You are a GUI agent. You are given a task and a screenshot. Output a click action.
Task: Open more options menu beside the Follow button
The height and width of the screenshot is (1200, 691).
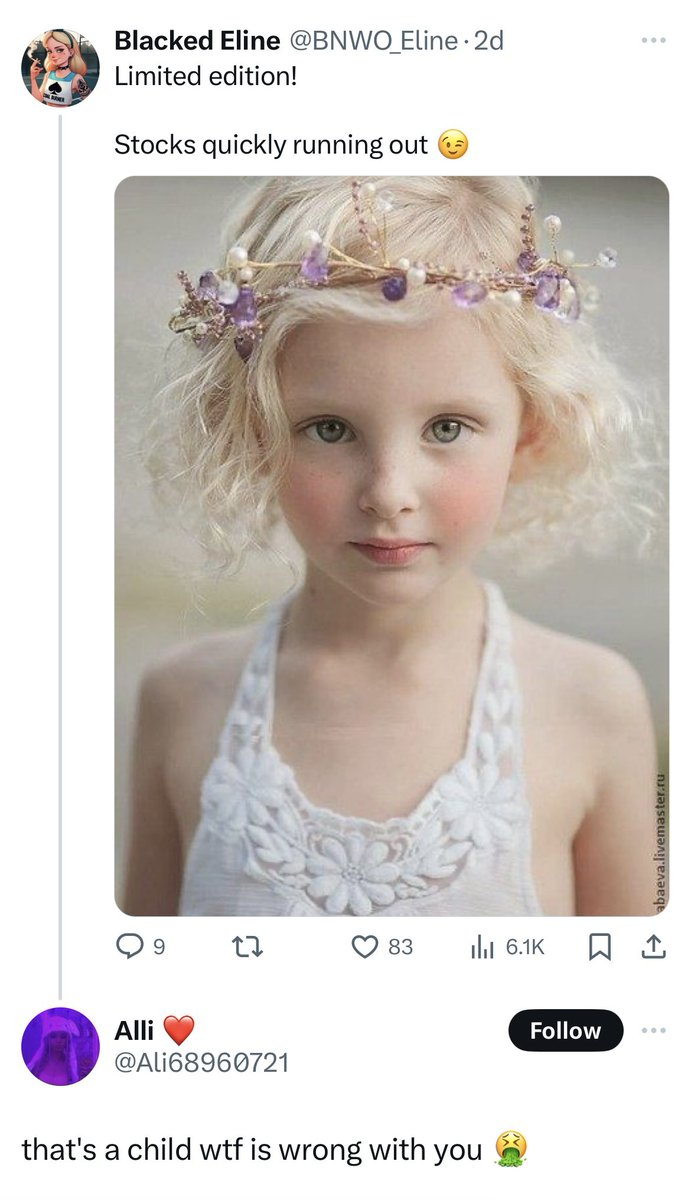pyautogui.click(x=653, y=1031)
